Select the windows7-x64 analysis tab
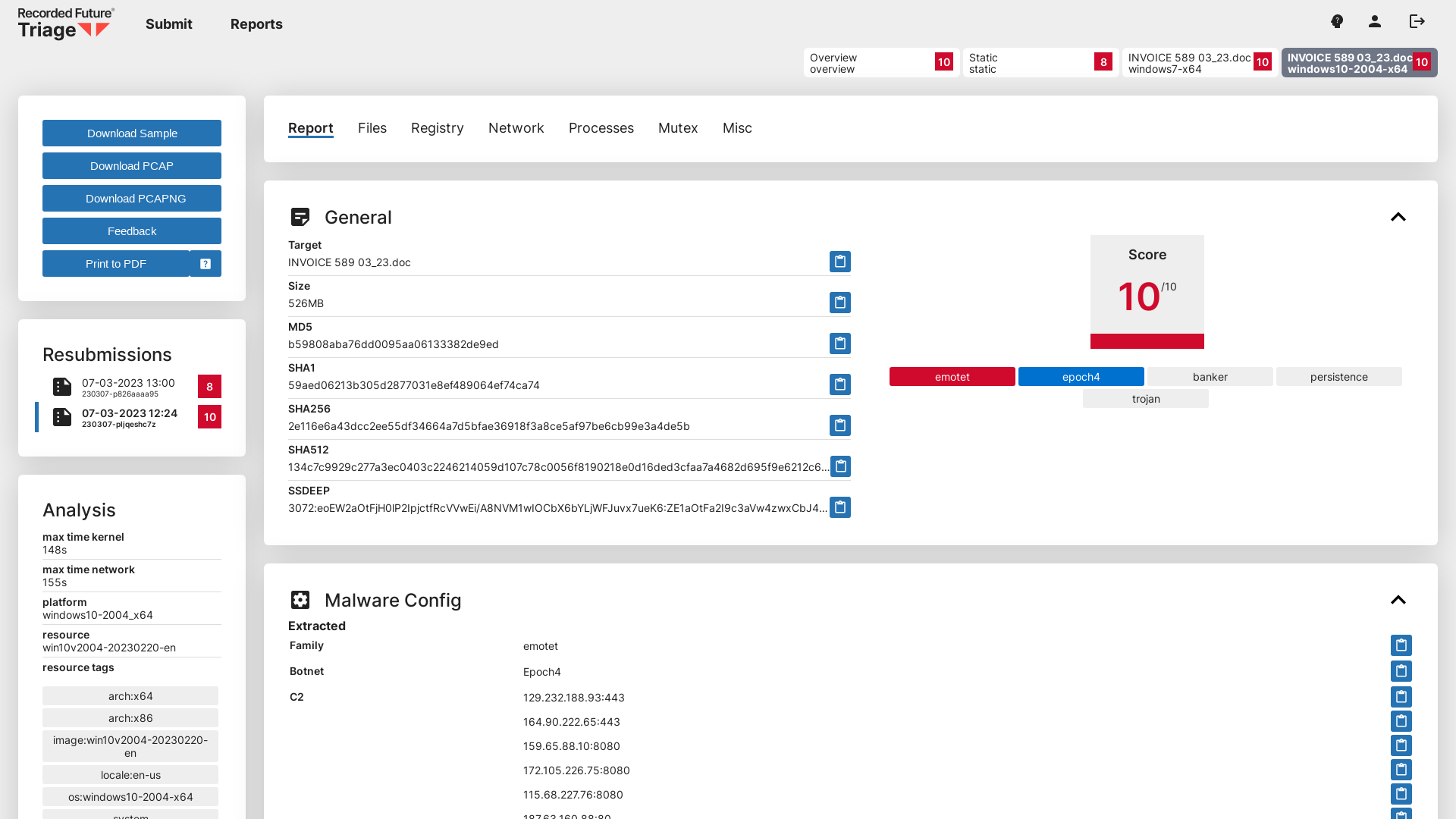1456x819 pixels. [1200, 63]
